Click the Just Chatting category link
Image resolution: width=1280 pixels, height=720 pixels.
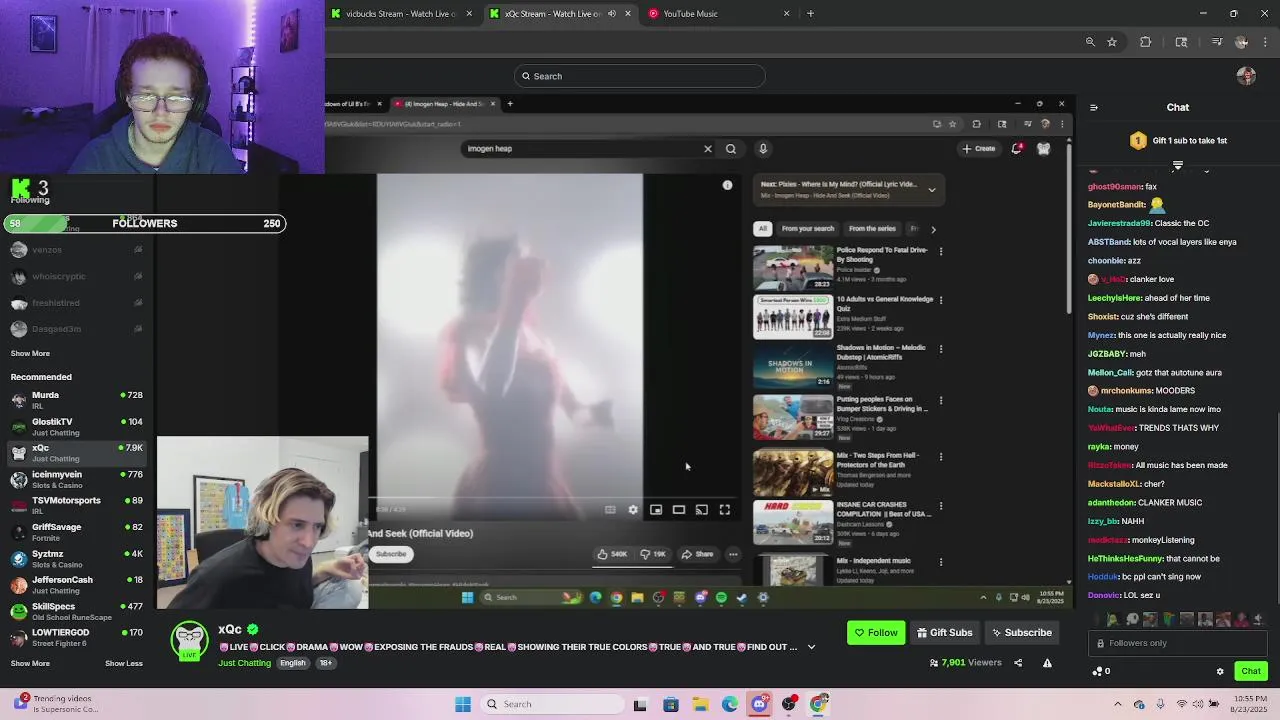245,663
